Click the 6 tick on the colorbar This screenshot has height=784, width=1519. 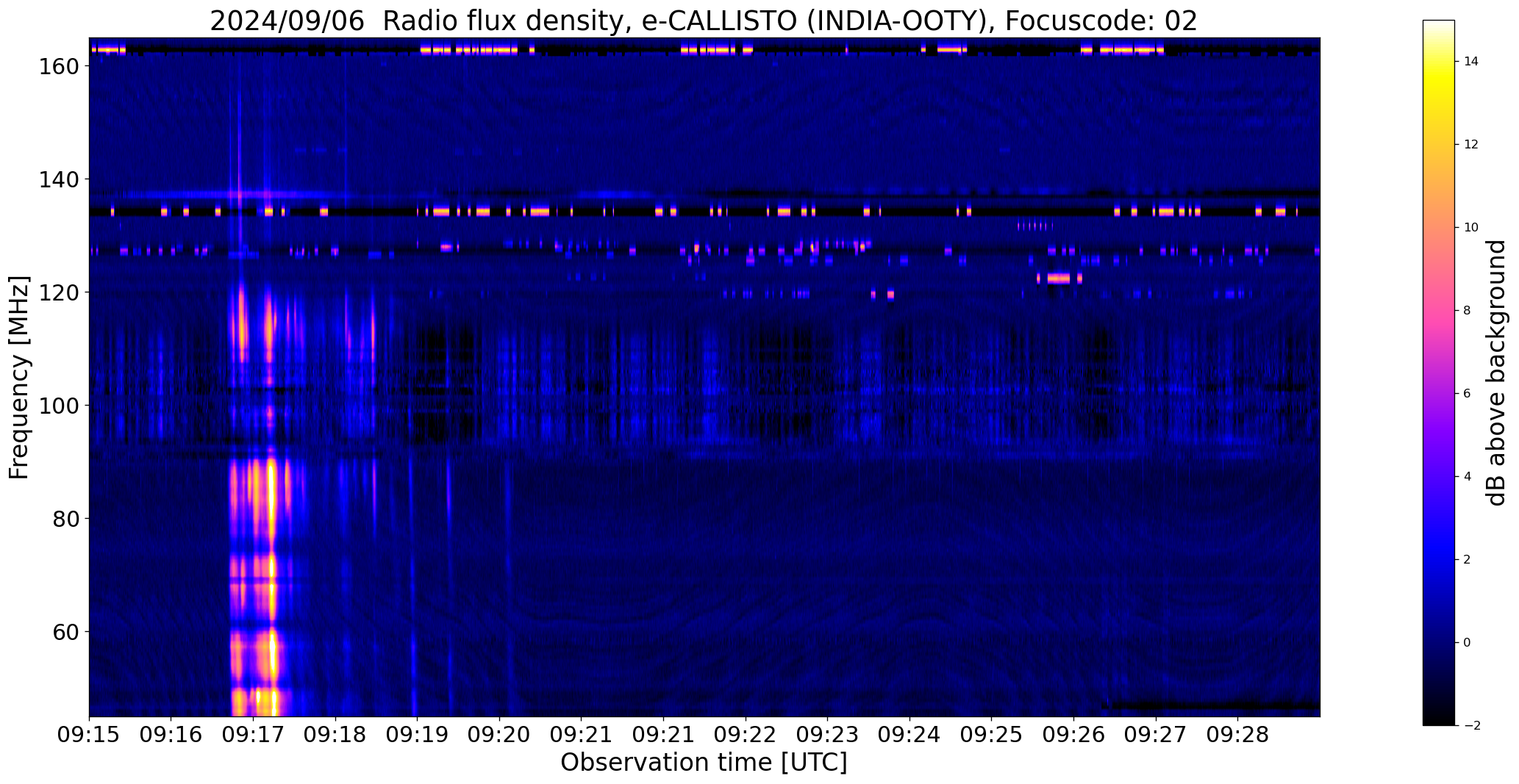coord(1468,394)
